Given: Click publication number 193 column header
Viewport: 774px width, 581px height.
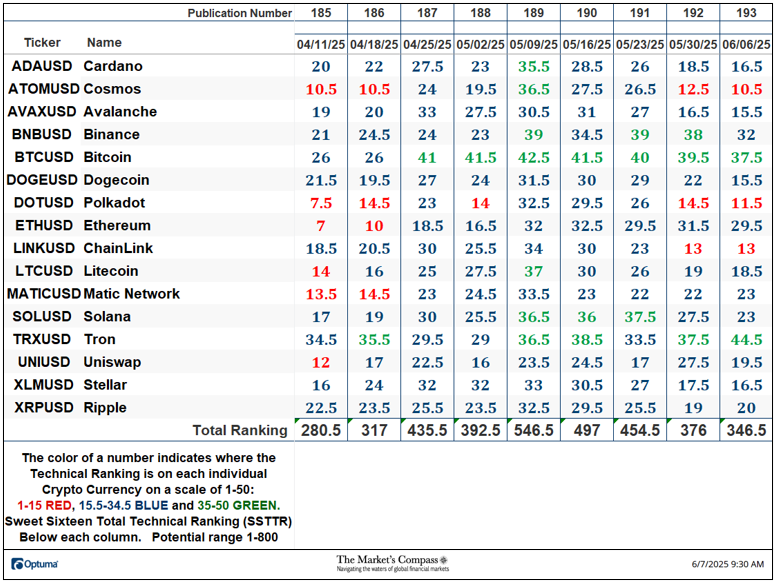Looking at the screenshot, I should tap(746, 13).
